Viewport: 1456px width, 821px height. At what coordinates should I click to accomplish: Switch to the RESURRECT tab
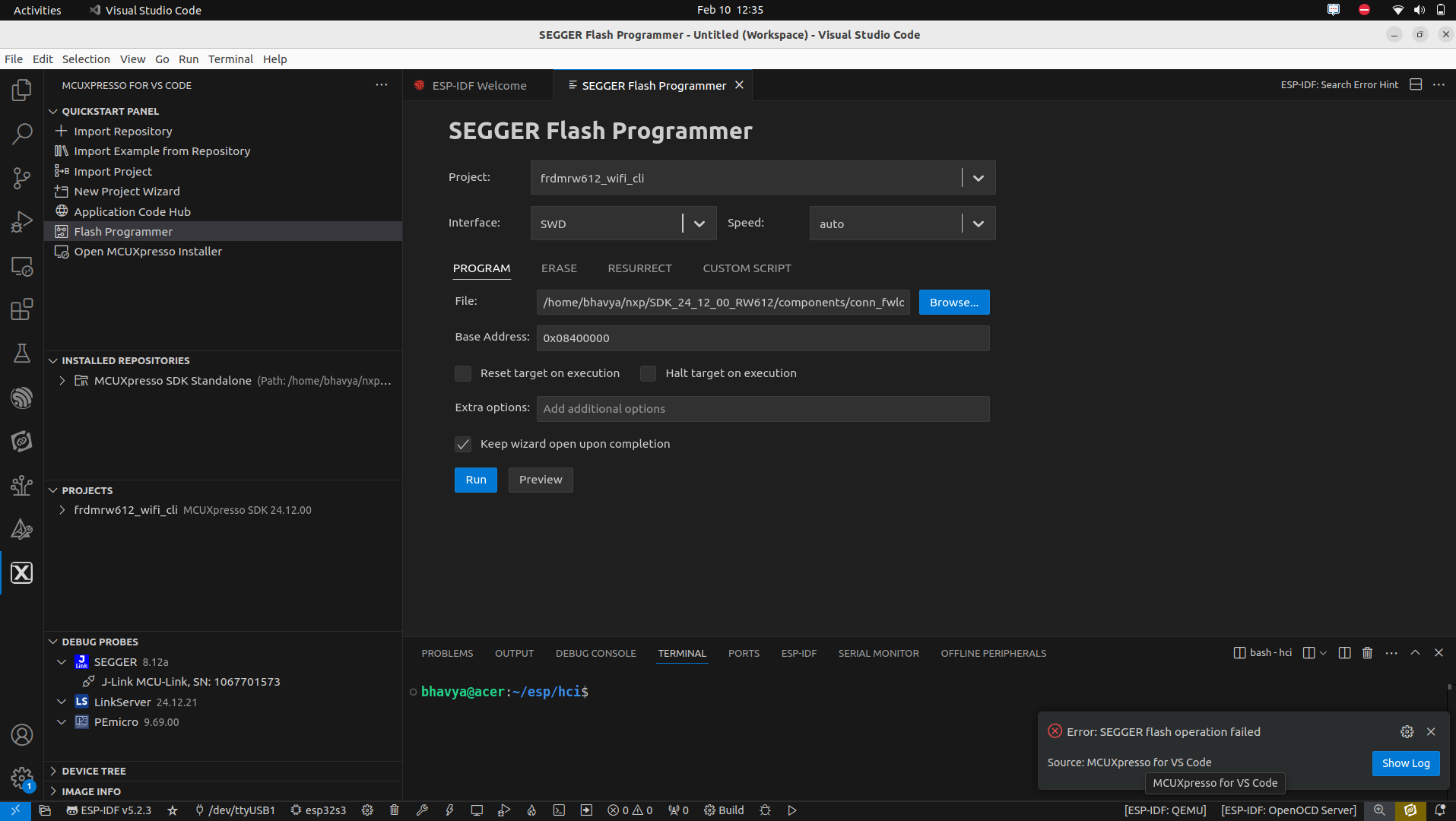[x=639, y=268]
